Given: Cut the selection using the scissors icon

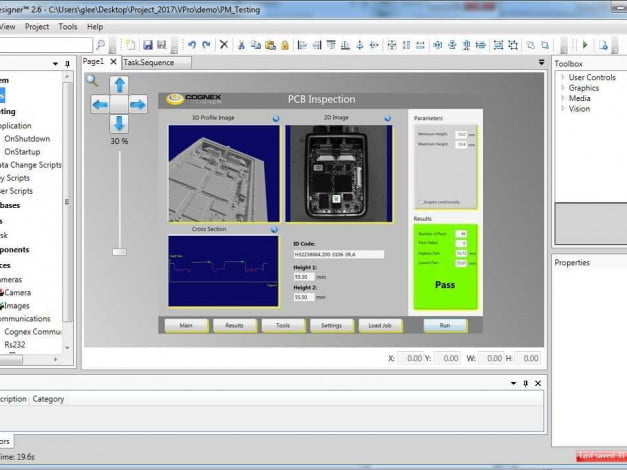Looking at the screenshot, I should click(241, 45).
